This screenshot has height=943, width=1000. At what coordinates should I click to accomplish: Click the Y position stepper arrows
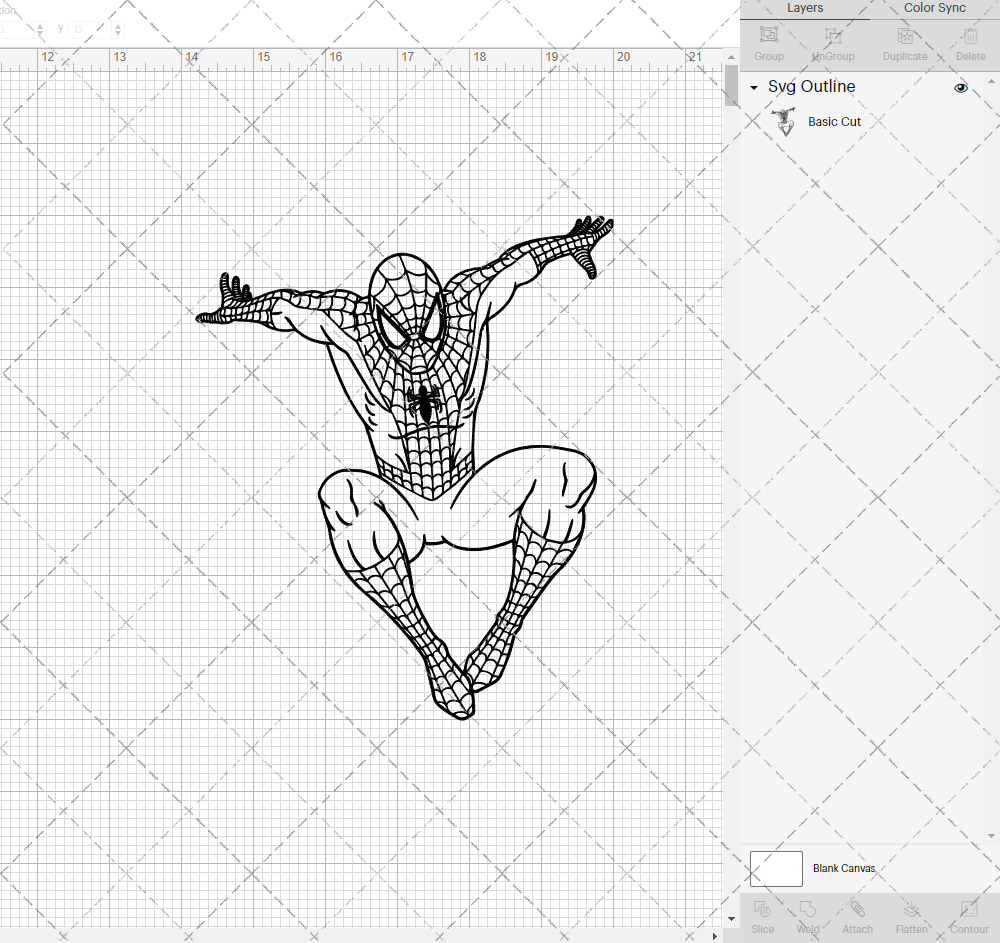pos(118,29)
